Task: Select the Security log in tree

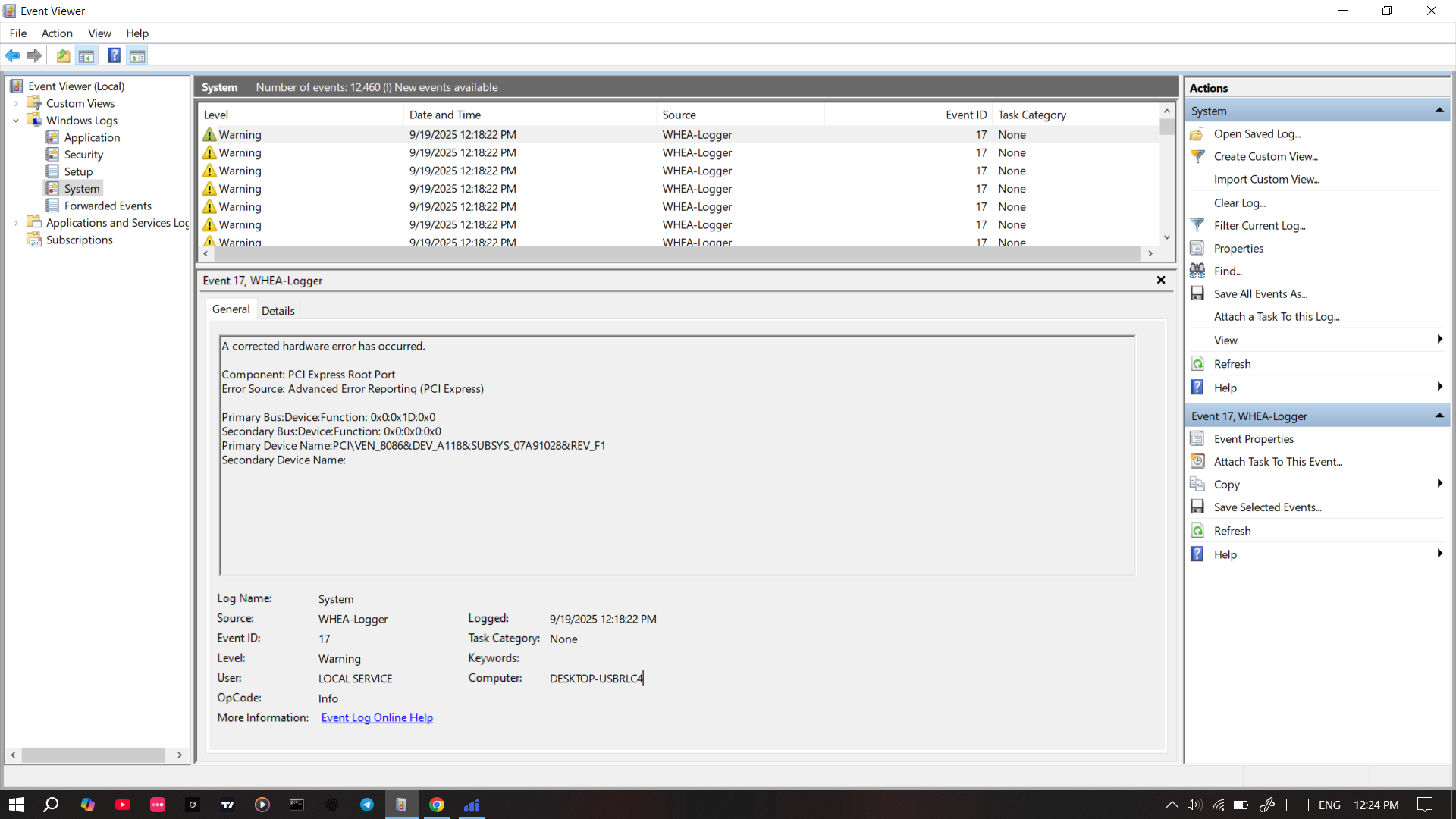Action: point(83,155)
